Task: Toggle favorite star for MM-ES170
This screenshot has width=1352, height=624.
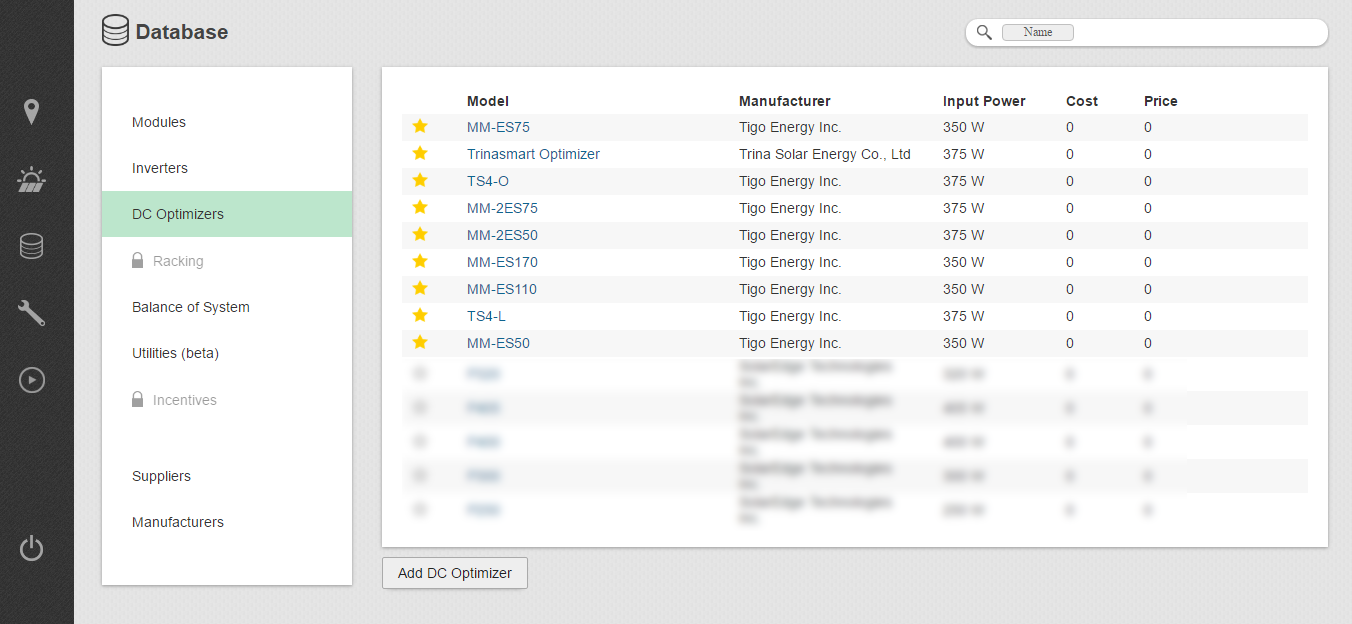Action: [x=420, y=261]
